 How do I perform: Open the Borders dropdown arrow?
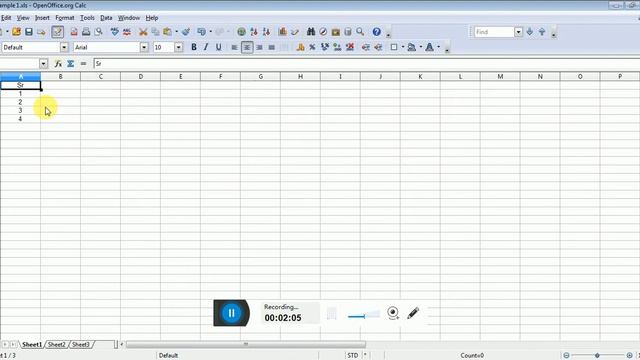[403, 47]
